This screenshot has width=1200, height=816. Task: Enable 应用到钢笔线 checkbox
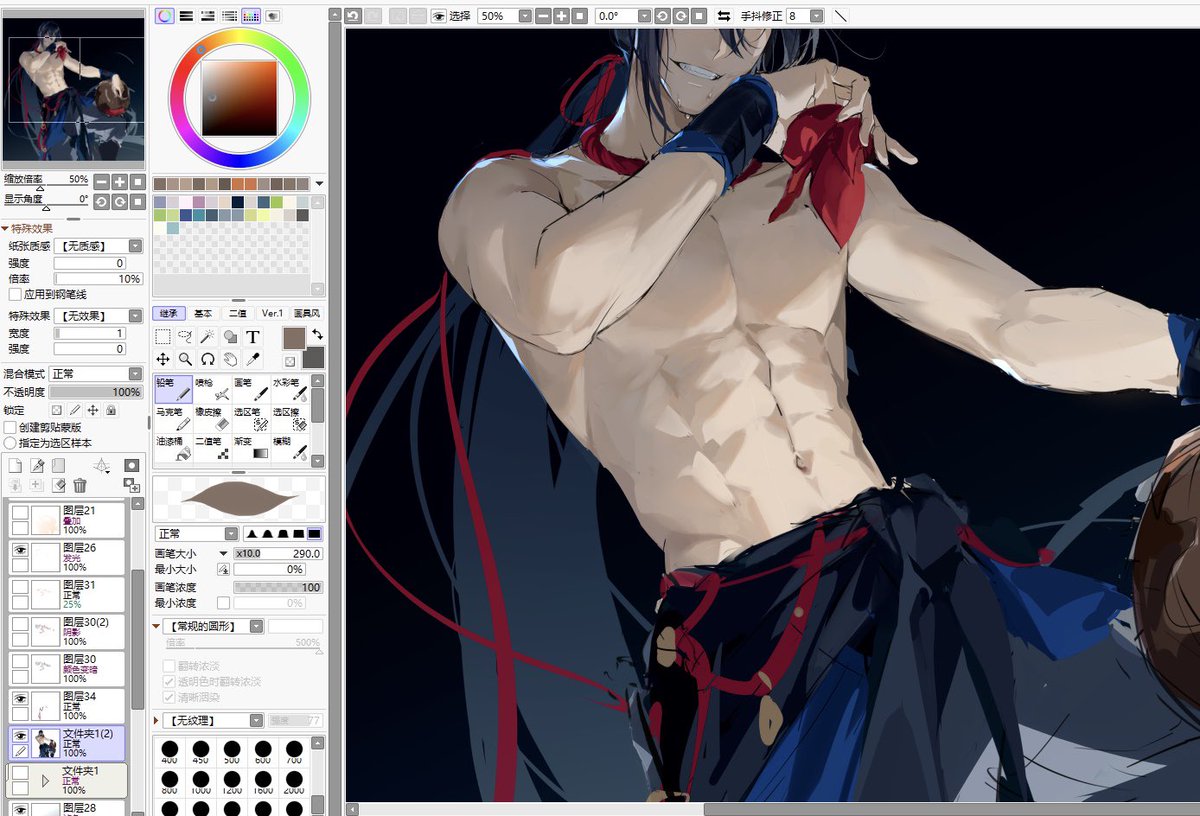pyautogui.click(x=15, y=295)
